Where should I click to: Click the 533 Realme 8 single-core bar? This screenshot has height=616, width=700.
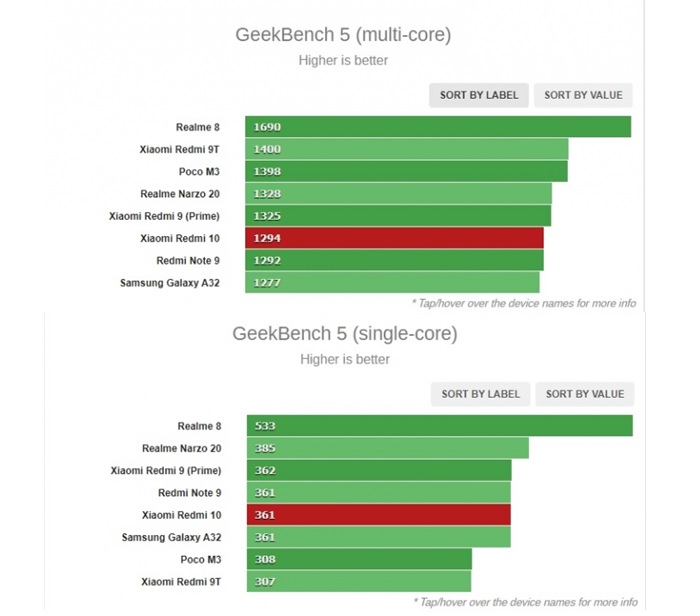[440, 426]
